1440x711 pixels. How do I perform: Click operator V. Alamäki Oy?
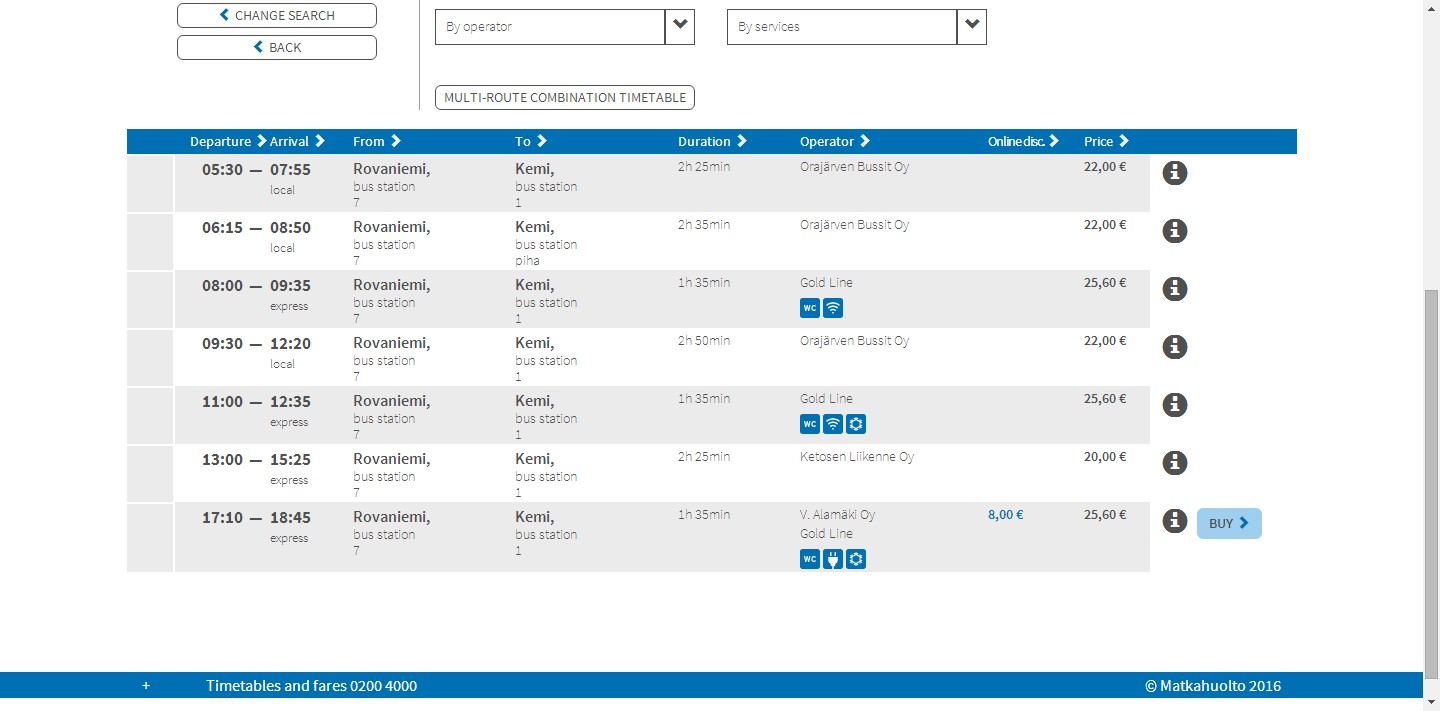tap(837, 515)
